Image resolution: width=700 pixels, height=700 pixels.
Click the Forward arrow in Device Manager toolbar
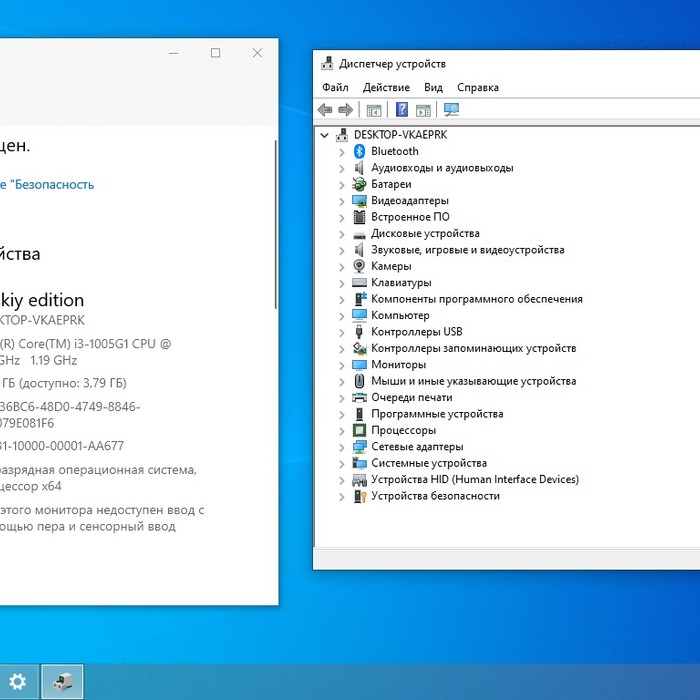pyautogui.click(x=345, y=110)
